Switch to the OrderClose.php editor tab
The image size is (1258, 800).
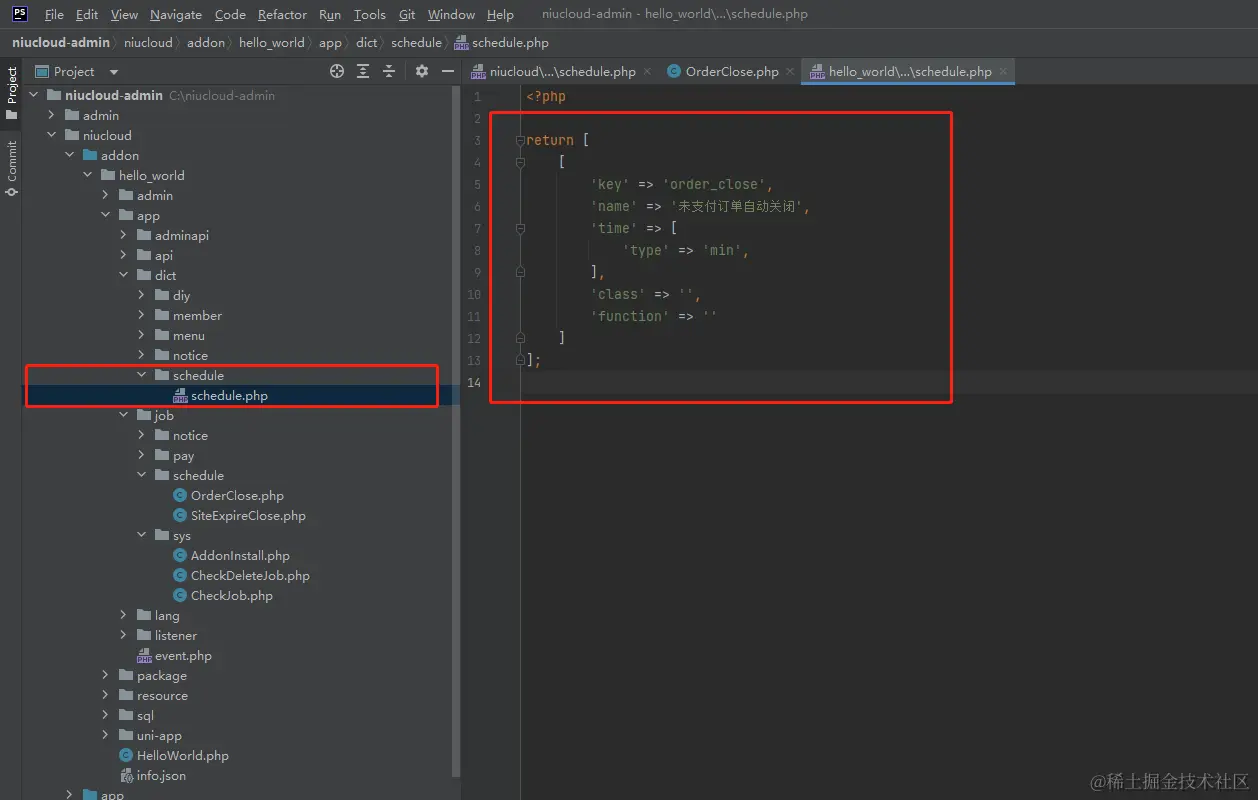(732, 71)
